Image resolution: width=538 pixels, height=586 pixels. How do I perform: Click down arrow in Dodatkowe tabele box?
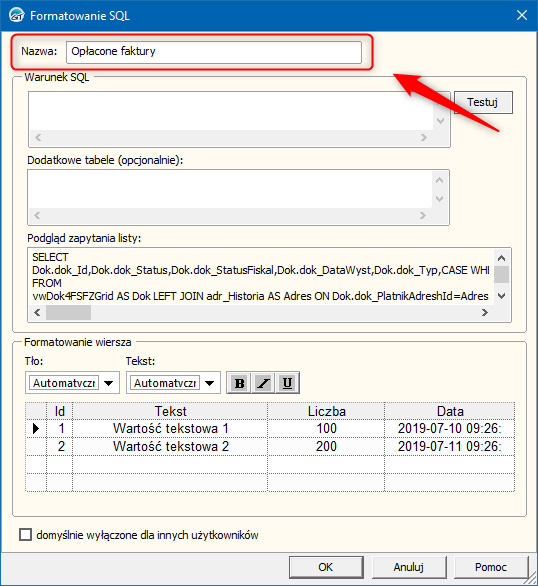point(440,198)
